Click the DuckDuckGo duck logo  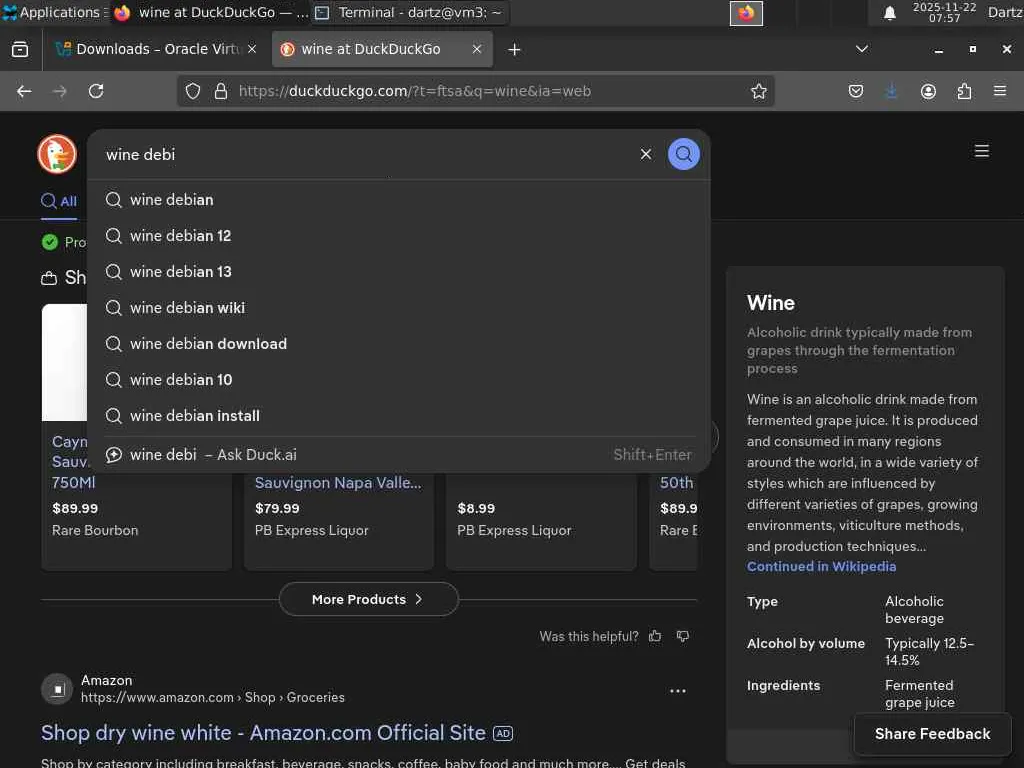click(x=57, y=154)
